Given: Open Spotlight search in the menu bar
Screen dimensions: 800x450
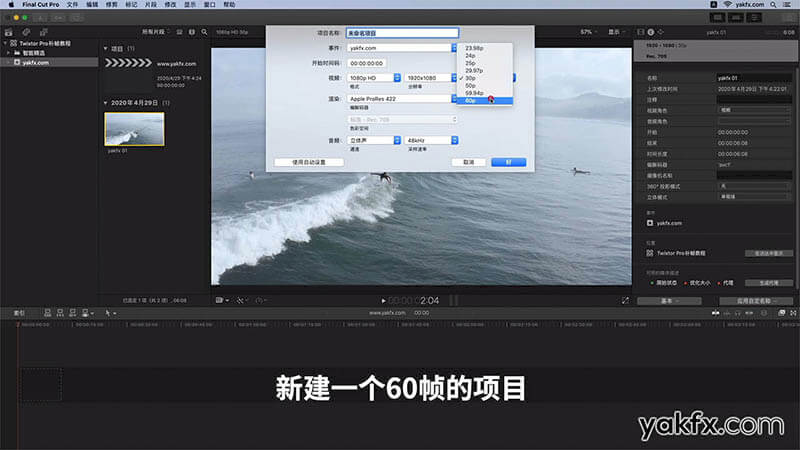Looking at the screenshot, I should coord(773,4).
